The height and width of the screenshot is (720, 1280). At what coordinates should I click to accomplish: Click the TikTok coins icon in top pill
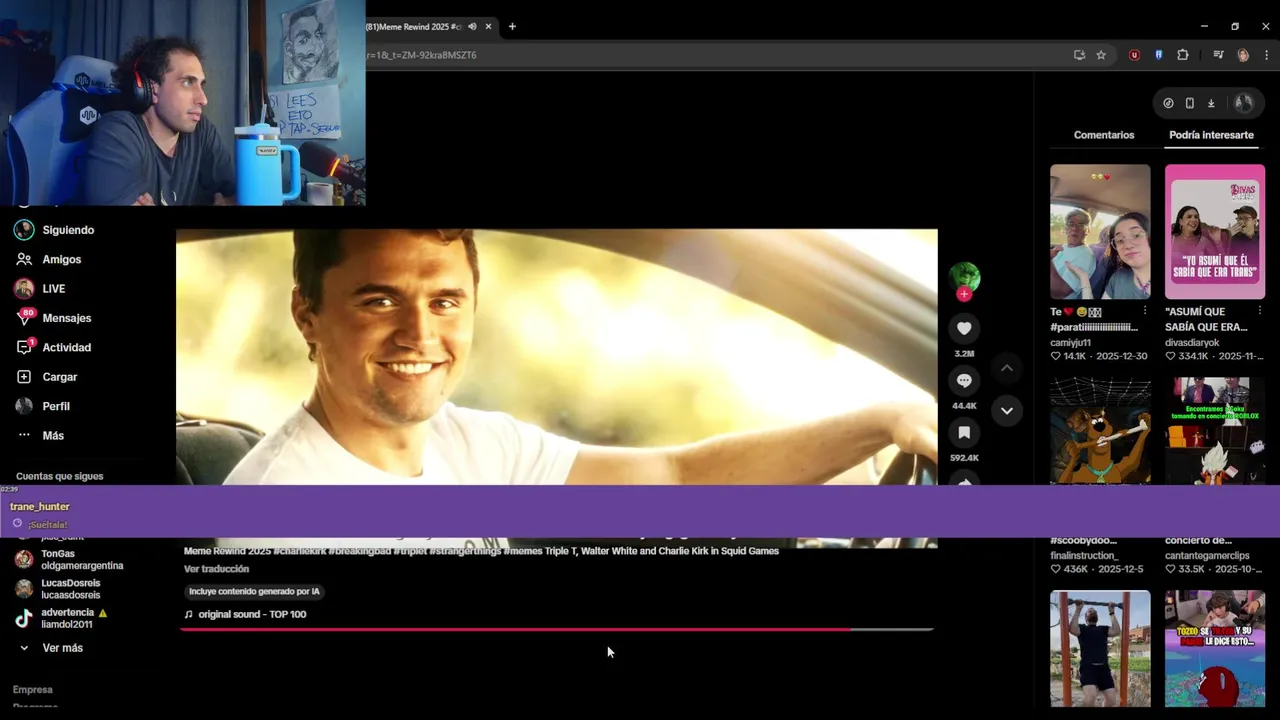click(1168, 103)
